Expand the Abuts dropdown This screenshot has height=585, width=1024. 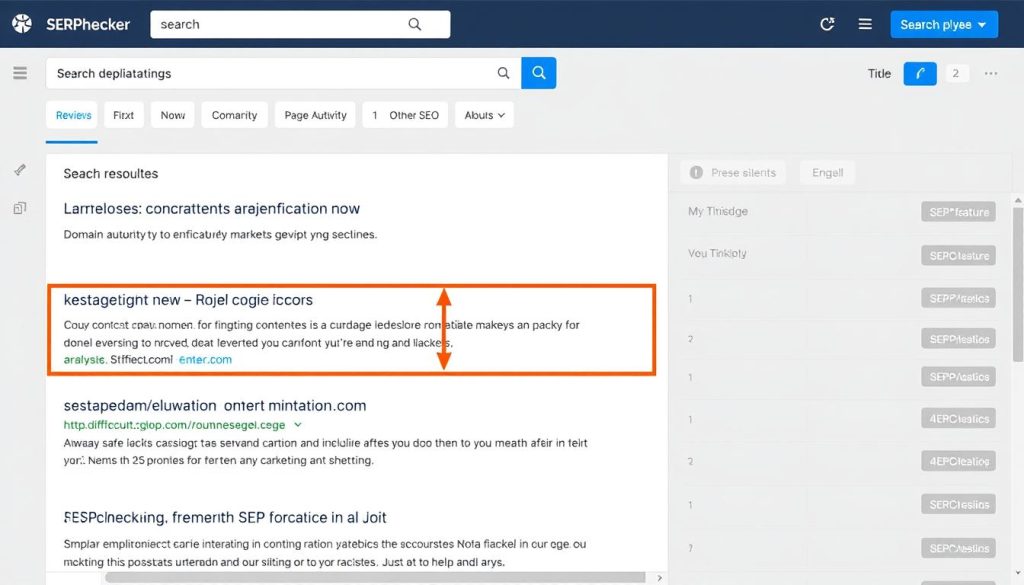[x=484, y=114]
